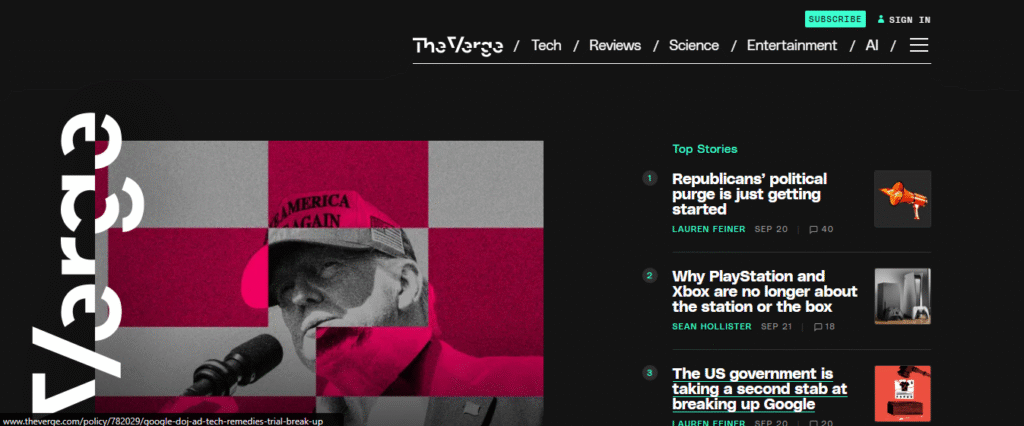Viewport: 1024px width, 426px height.
Task: Click the Subscribe button
Action: pos(835,19)
